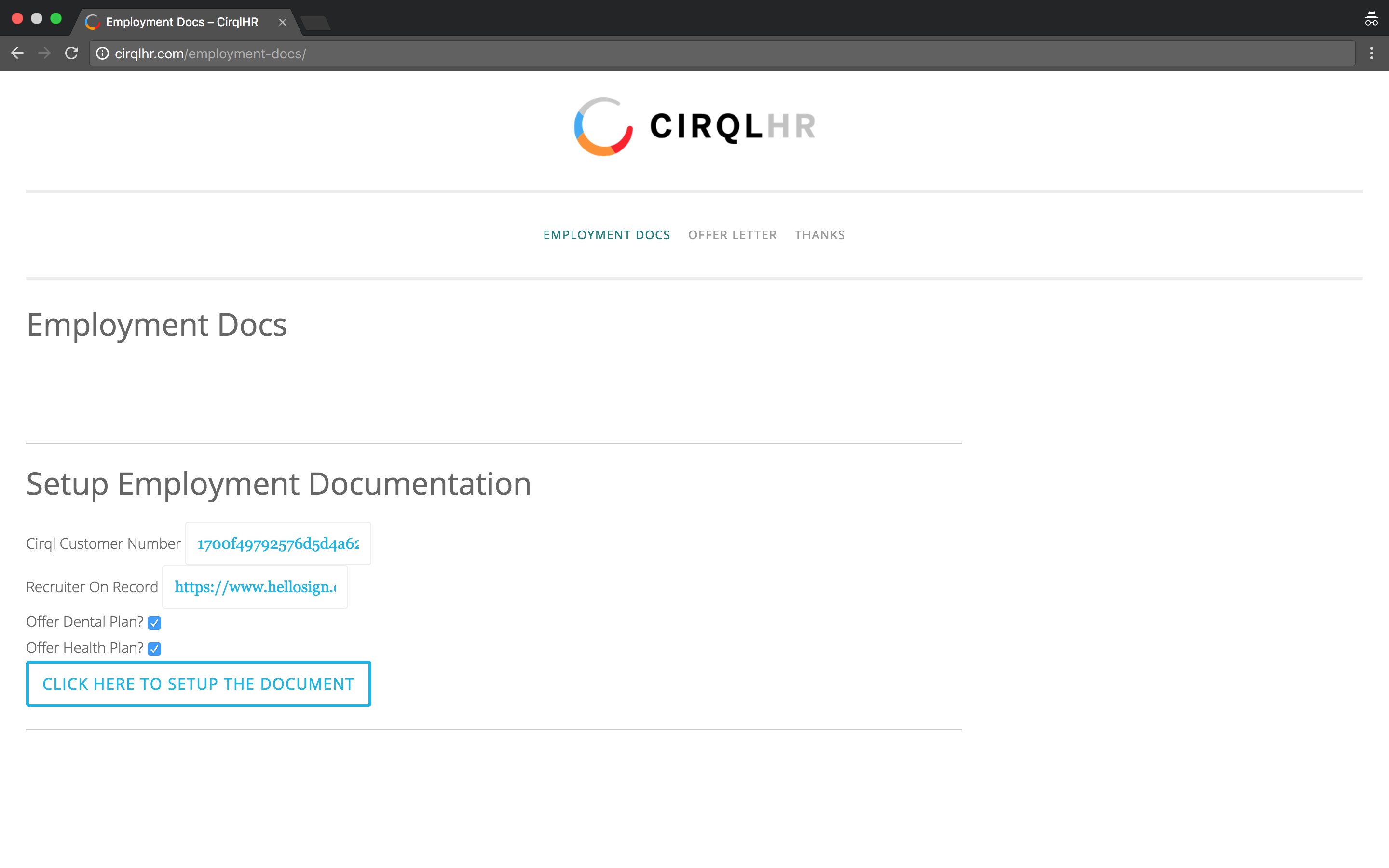
Task: Click into Recruiter On Record field
Action: tap(255, 587)
